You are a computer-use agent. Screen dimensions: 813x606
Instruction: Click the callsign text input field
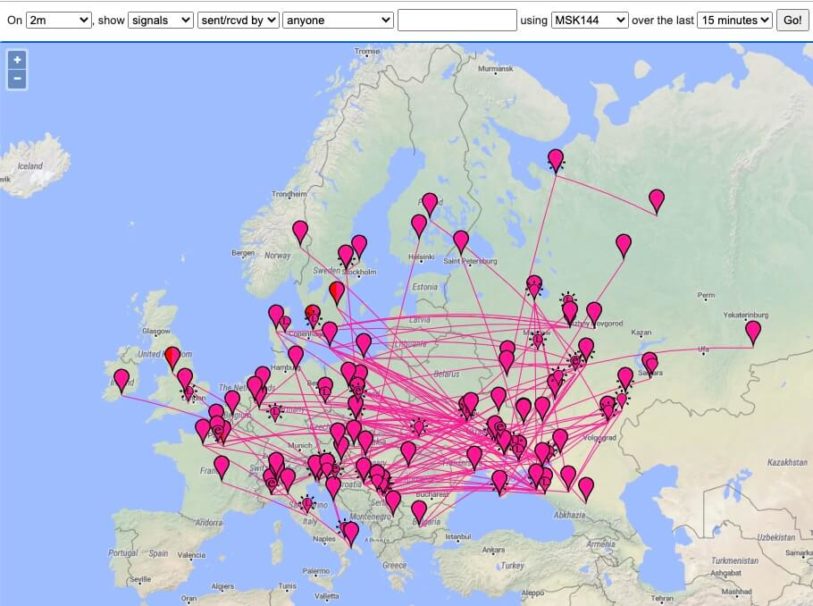pos(457,20)
